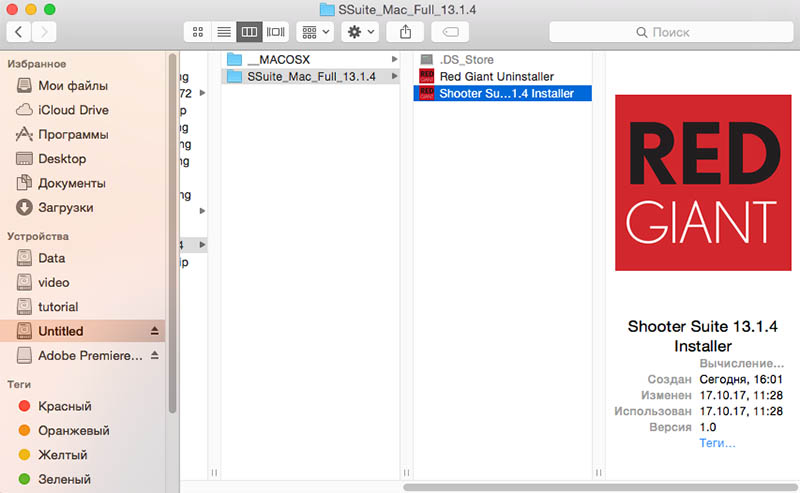Click the Shooter Suite Installer row icon
Viewport: 800px width, 493px height.
point(427,93)
